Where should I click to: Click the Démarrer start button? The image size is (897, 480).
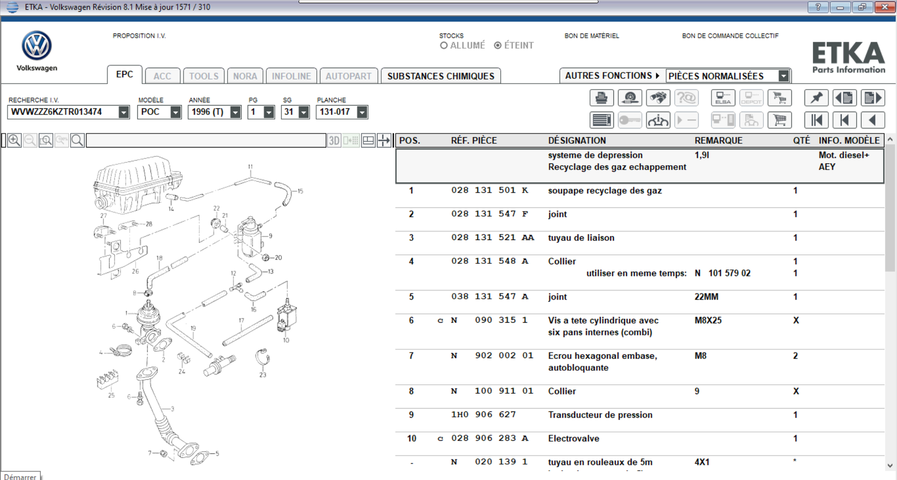click(20, 476)
